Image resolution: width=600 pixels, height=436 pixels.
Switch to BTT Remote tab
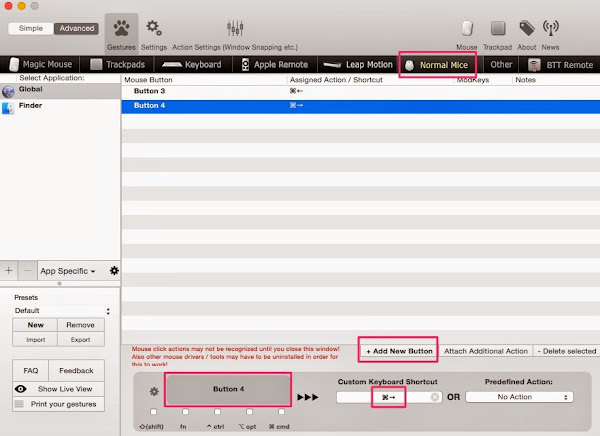(560, 64)
